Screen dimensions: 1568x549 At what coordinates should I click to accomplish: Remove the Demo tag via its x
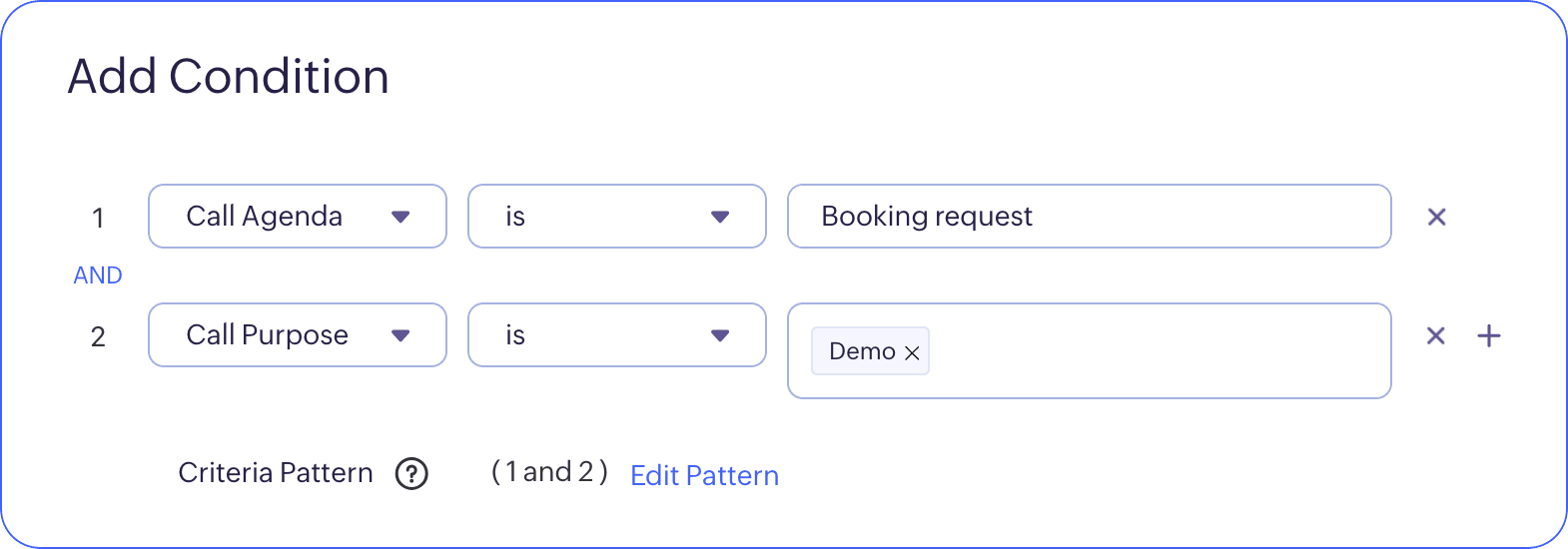coord(912,352)
